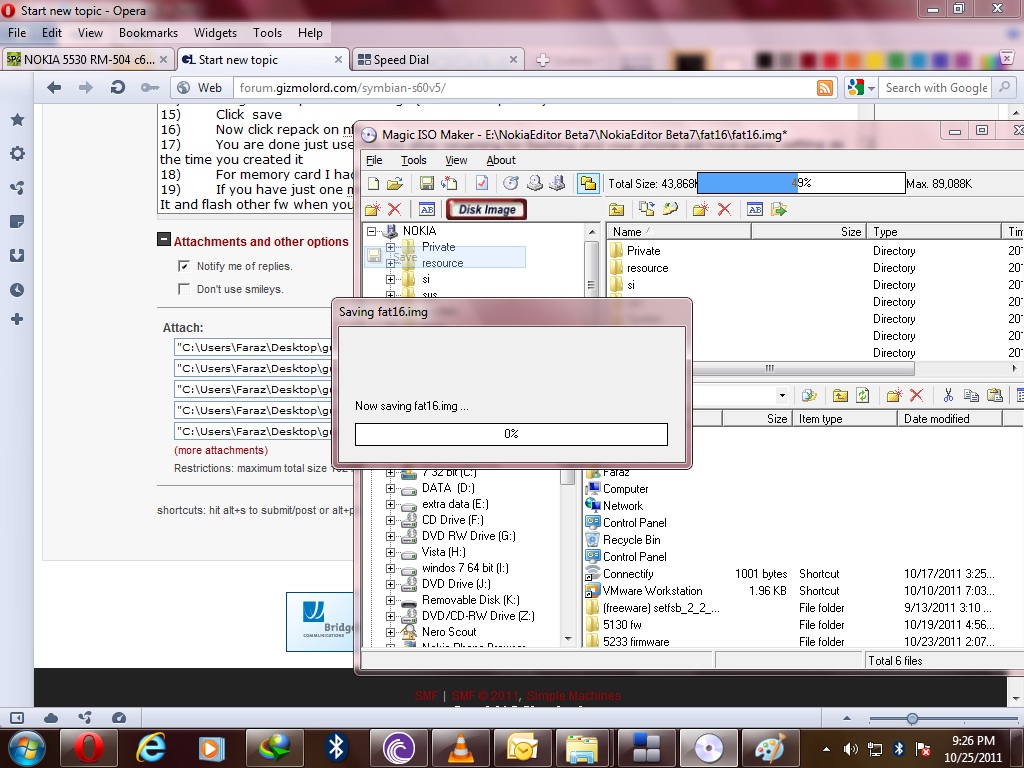Expand the Private folder in the NOKIA tree
The image size is (1024, 768).
(x=391, y=248)
